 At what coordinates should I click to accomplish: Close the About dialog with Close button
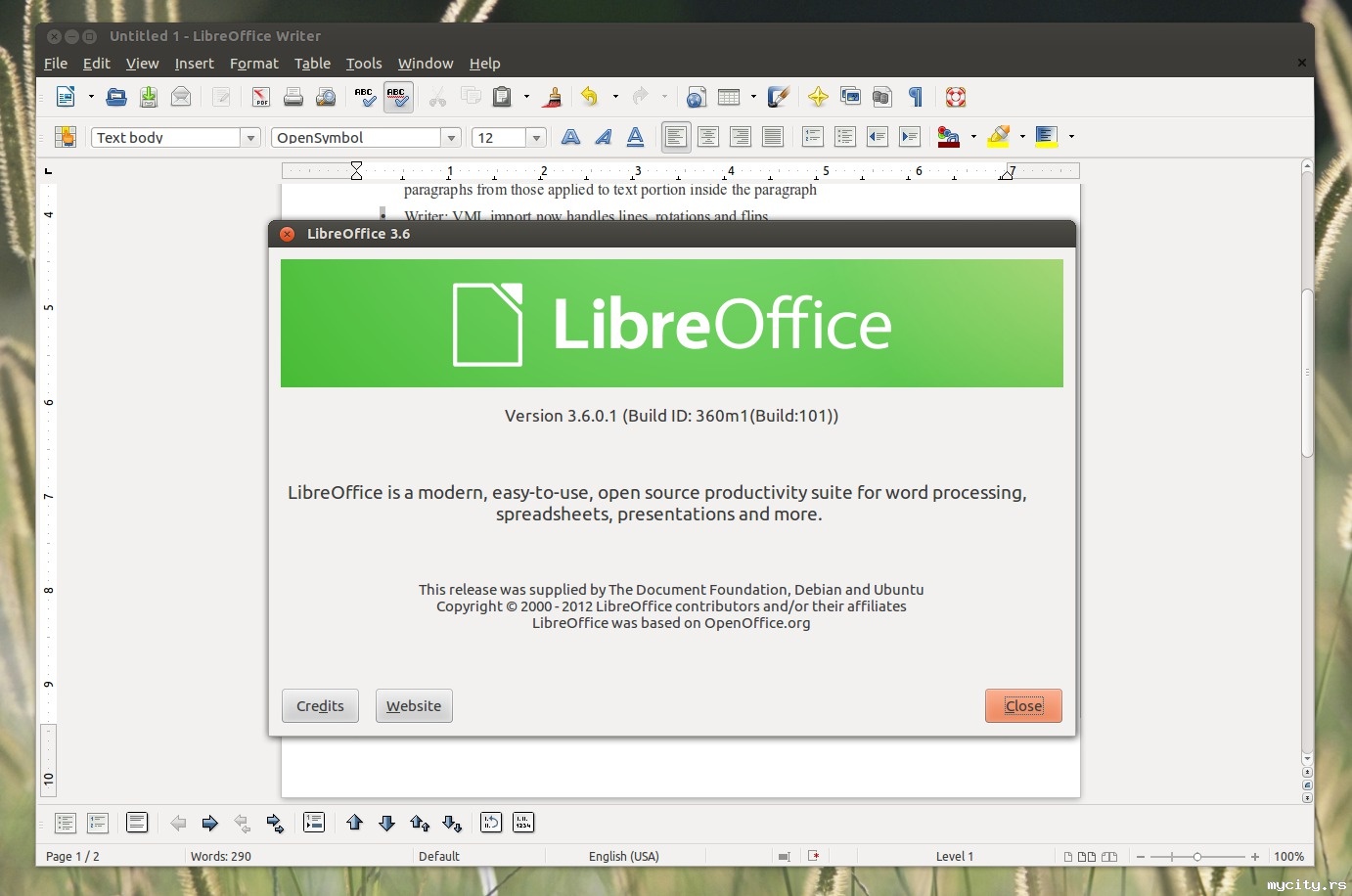(x=1023, y=706)
